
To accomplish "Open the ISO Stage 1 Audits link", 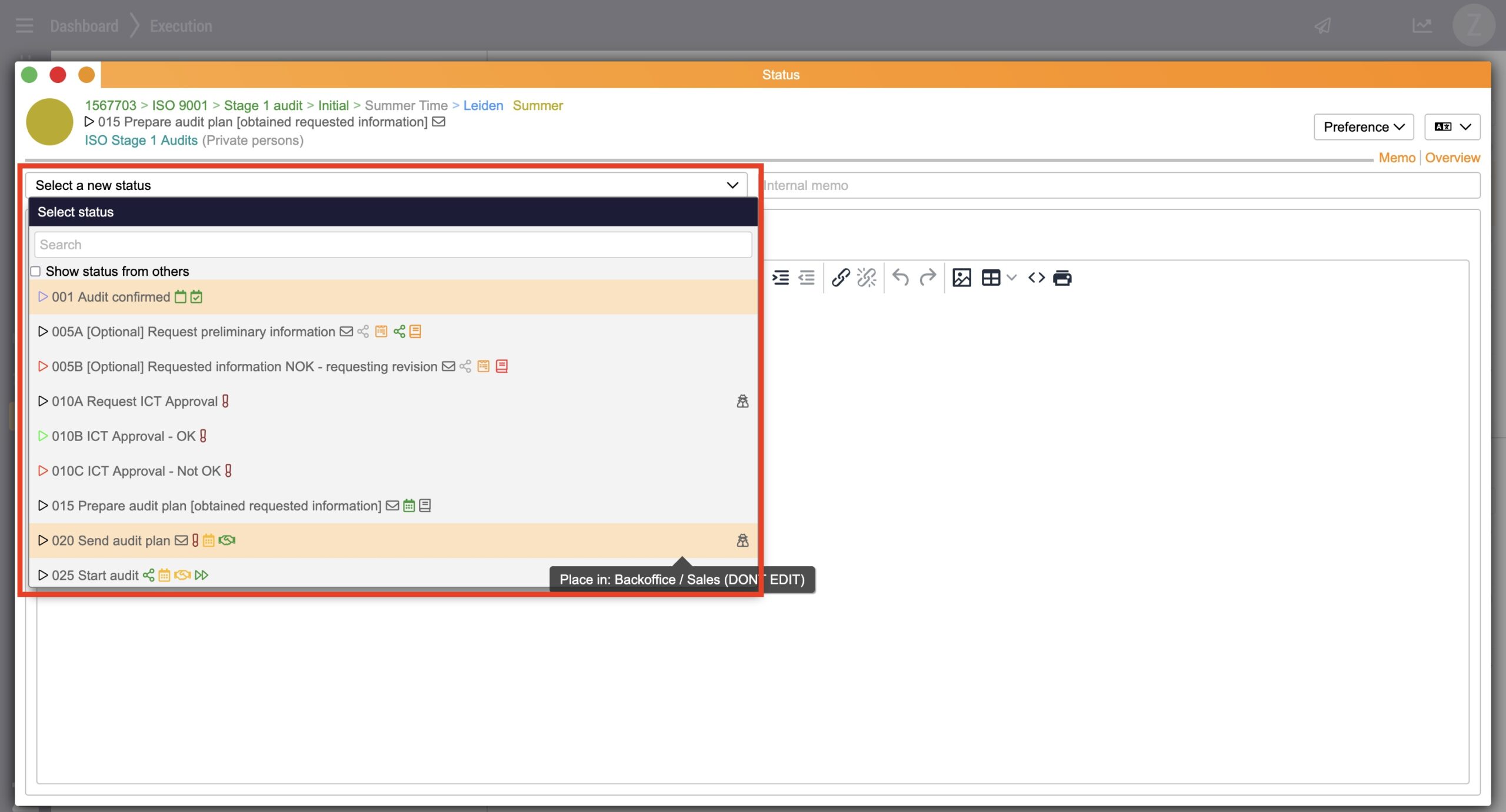I will 141,141.
